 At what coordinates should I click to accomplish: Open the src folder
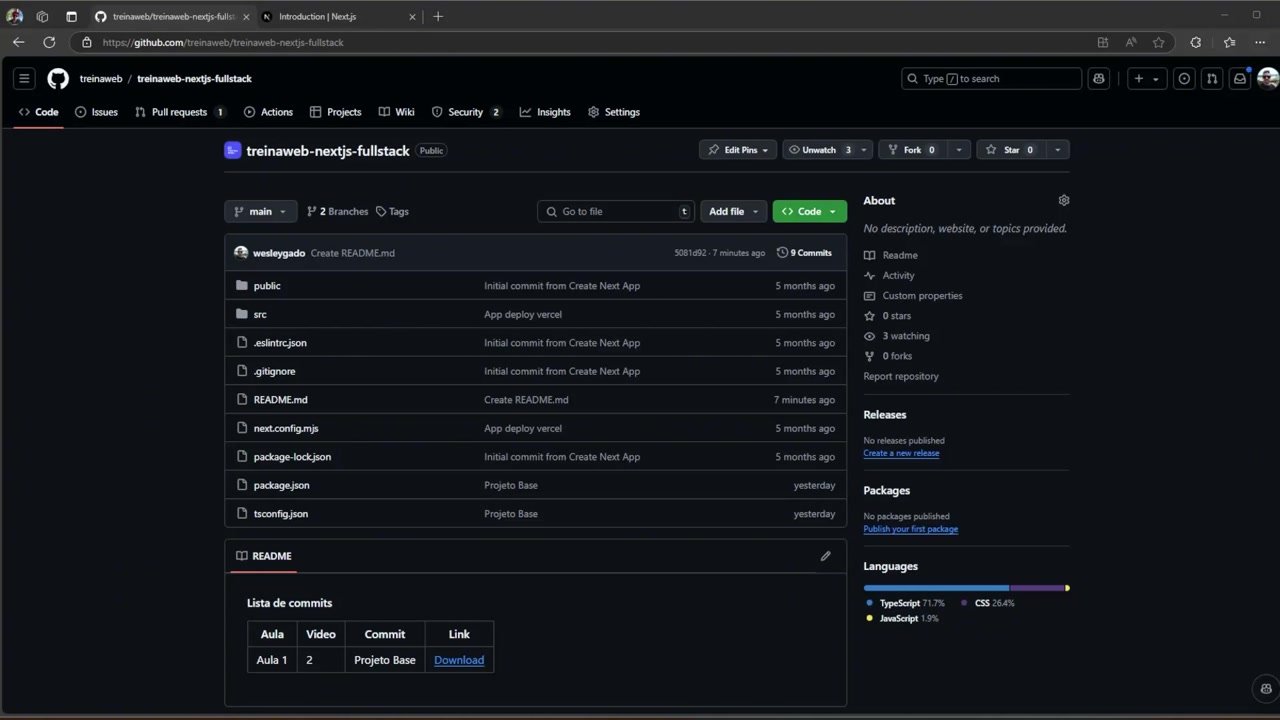[260, 314]
